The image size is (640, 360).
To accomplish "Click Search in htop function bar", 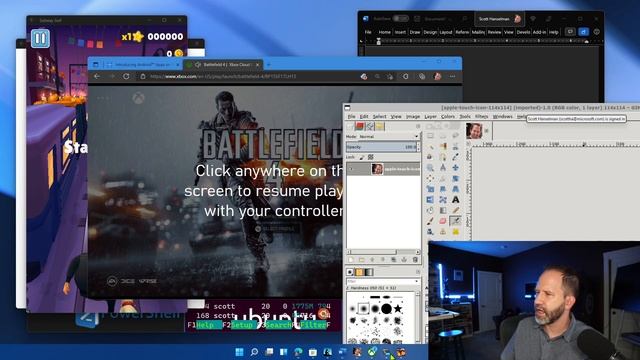I will (x=278, y=325).
